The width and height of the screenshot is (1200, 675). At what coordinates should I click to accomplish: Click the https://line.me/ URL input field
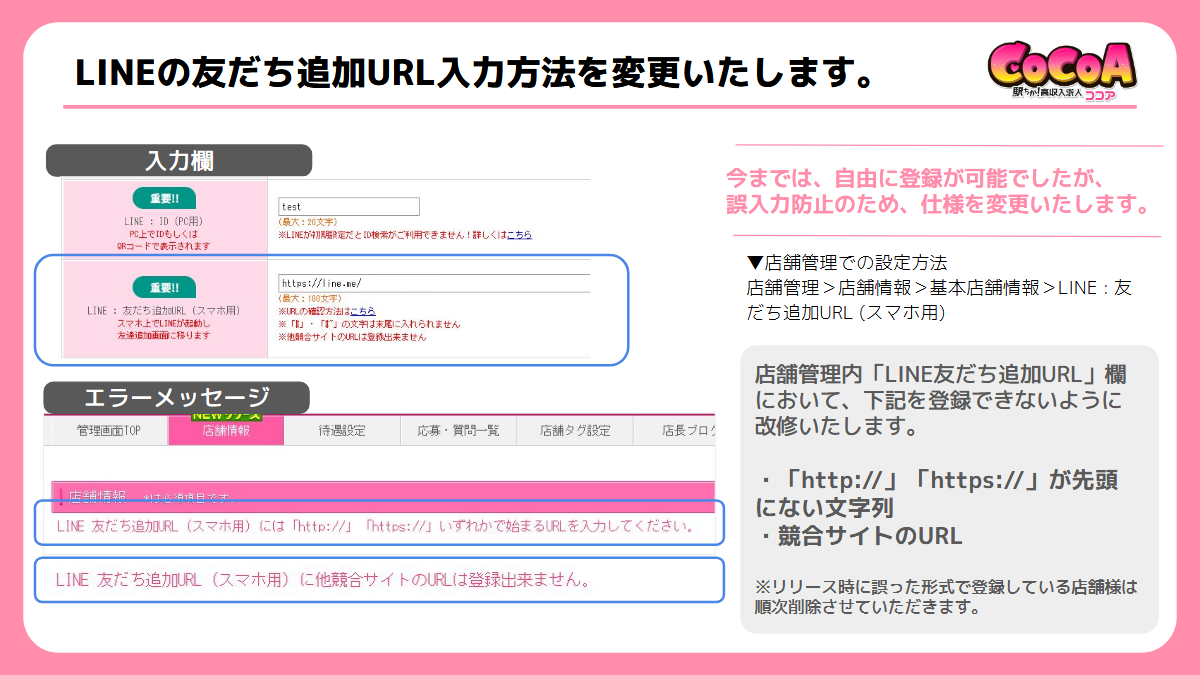coord(433,283)
